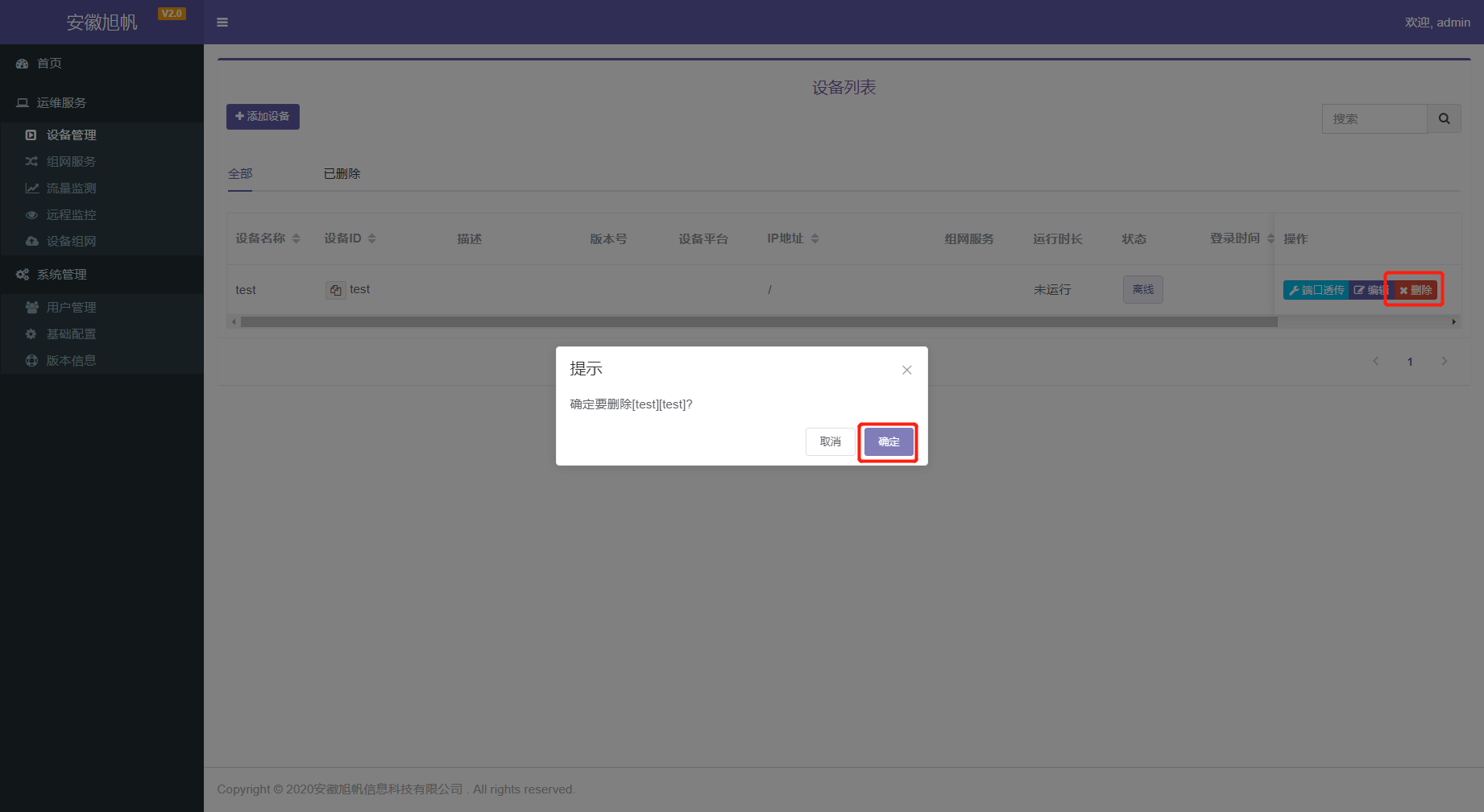This screenshot has height=812, width=1484.
Task: Go to next page arrow
Action: point(1445,361)
